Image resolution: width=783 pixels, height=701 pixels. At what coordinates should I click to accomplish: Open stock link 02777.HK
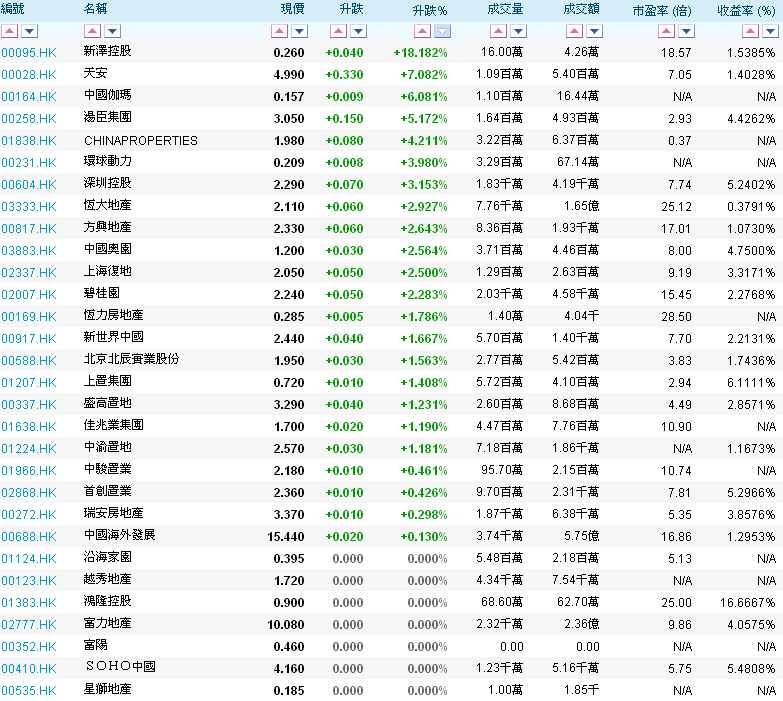pyautogui.click(x=29, y=624)
